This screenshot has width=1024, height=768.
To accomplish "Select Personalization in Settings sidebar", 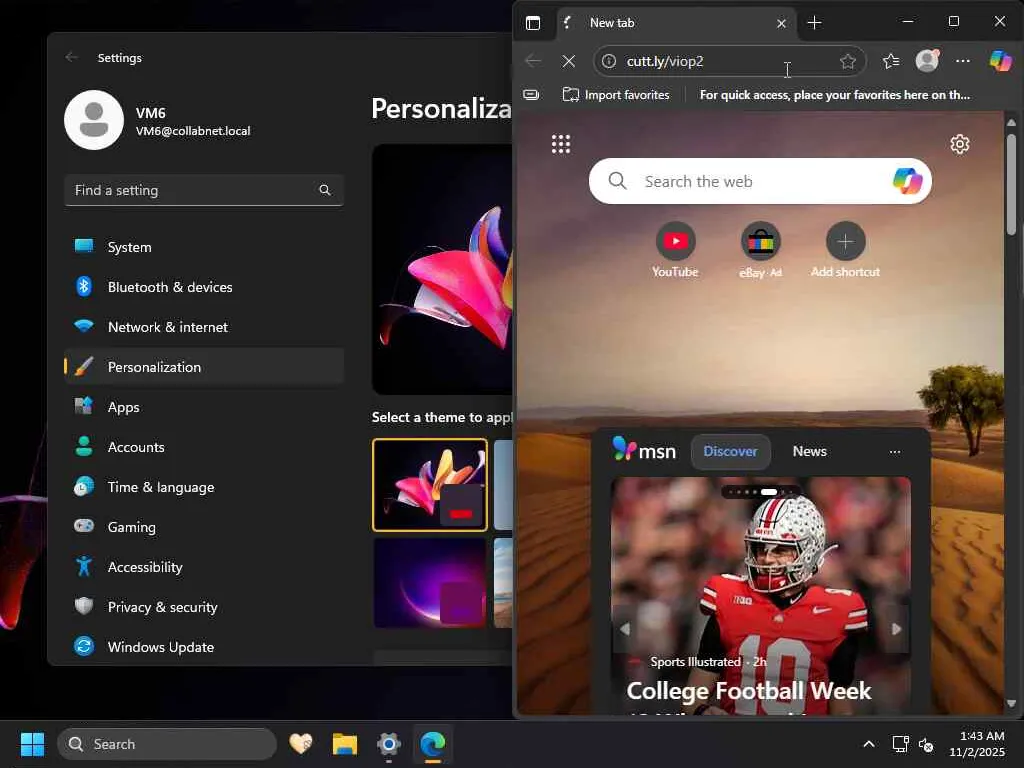I will (204, 366).
